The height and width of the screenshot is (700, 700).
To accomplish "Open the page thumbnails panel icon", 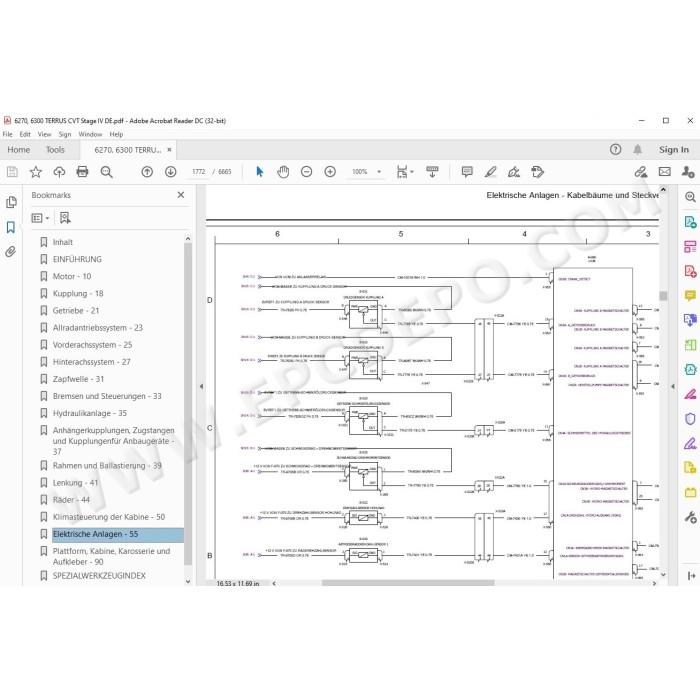I will coord(11,202).
